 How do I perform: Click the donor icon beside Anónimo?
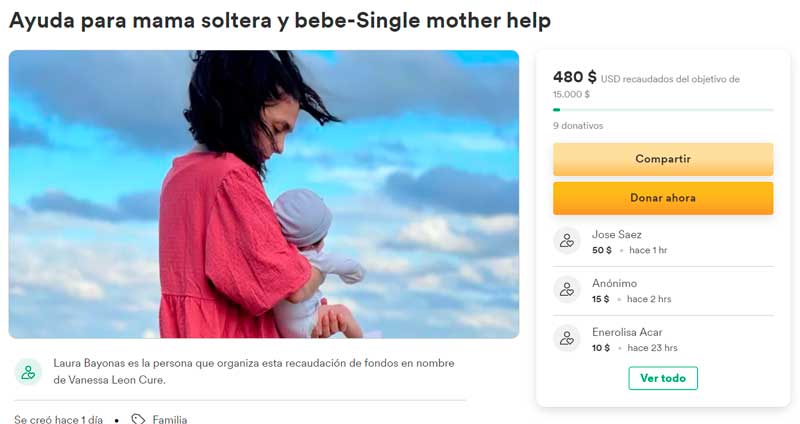click(567, 289)
